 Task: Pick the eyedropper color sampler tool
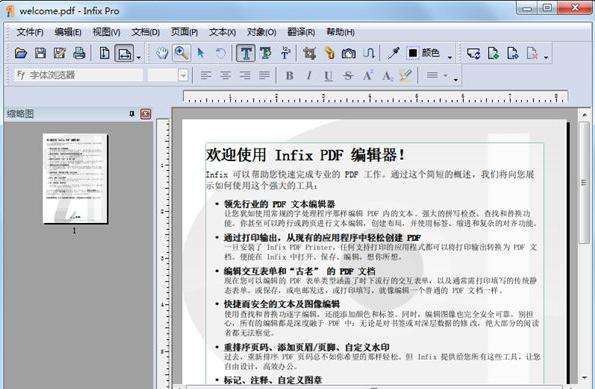[394, 53]
